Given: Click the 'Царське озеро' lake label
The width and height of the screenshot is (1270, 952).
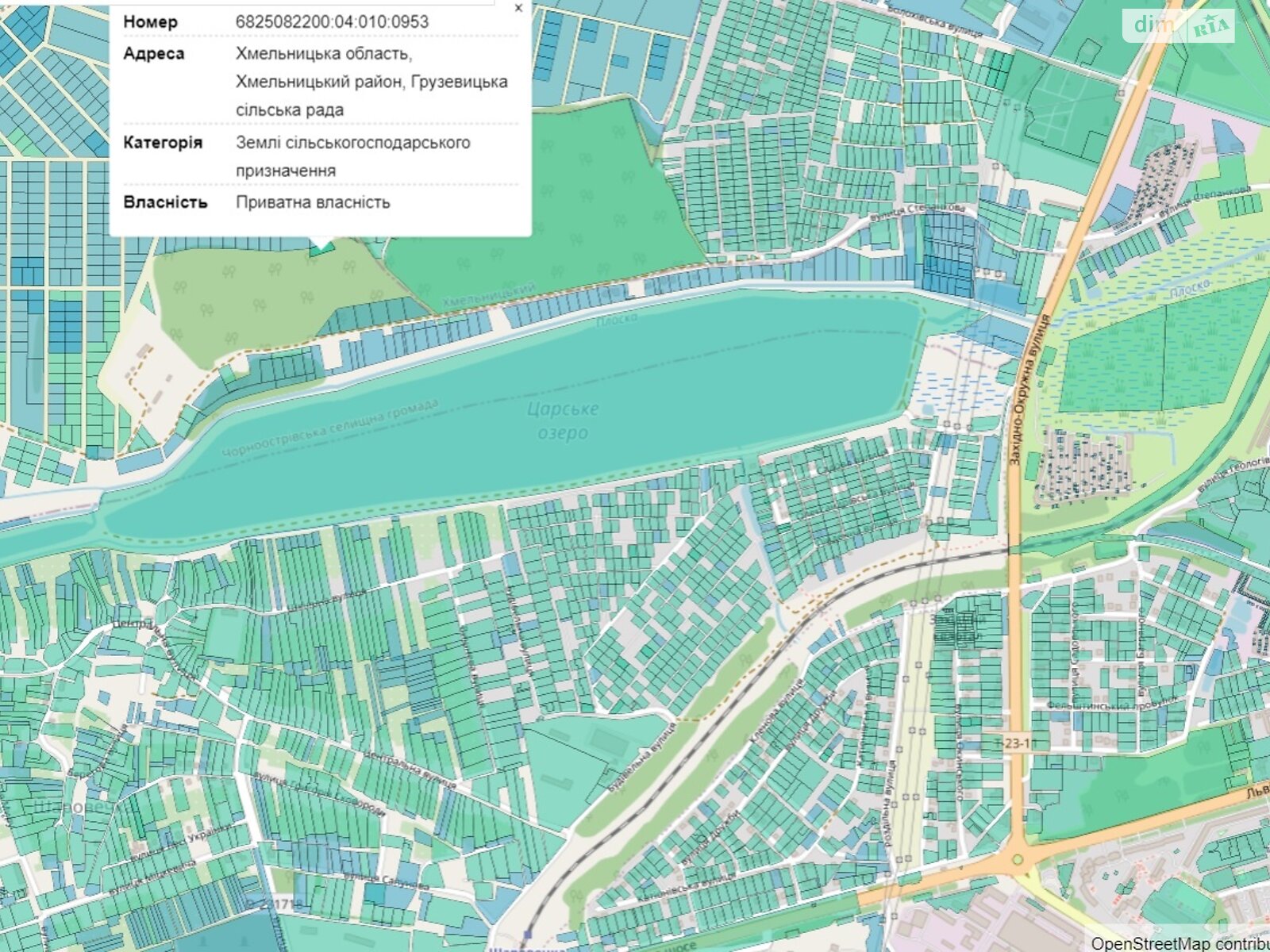Looking at the screenshot, I should 563,421.
